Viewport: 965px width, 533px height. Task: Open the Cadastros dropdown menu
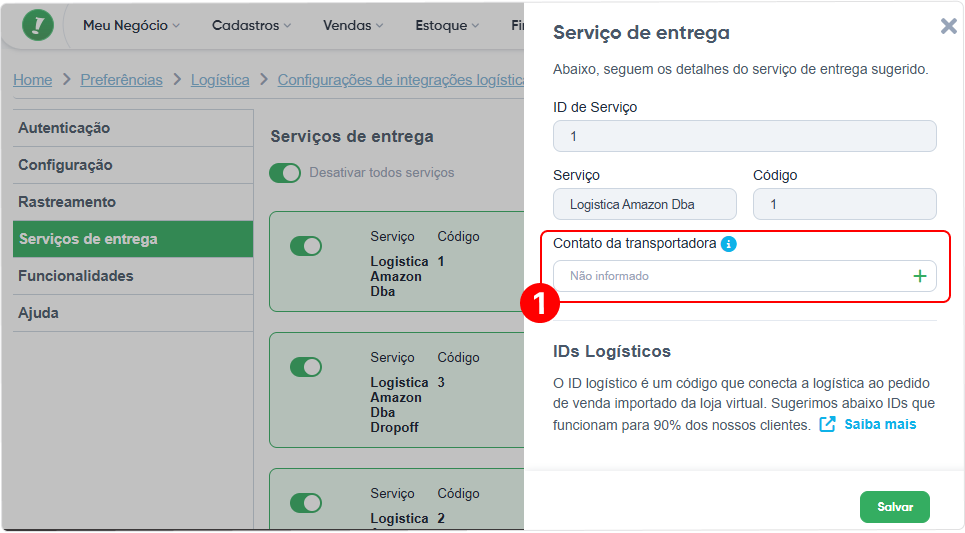[251, 25]
